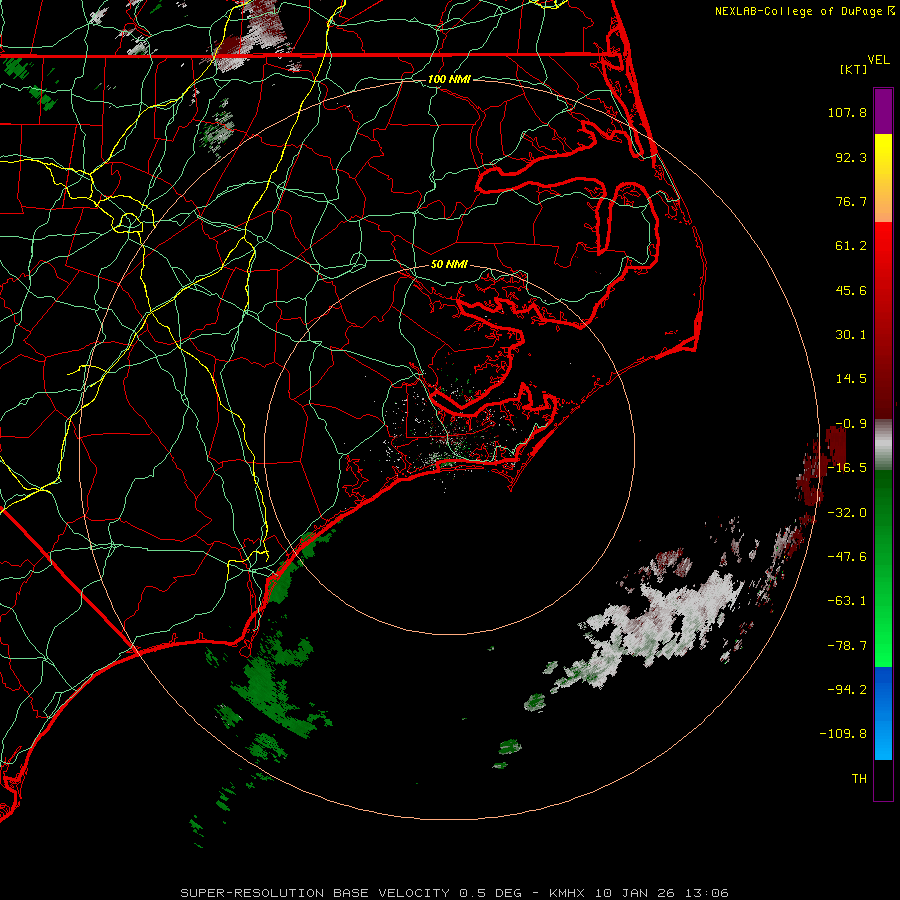Click the 50 NMI range ring label
This screenshot has height=900, width=900.
tap(449, 265)
